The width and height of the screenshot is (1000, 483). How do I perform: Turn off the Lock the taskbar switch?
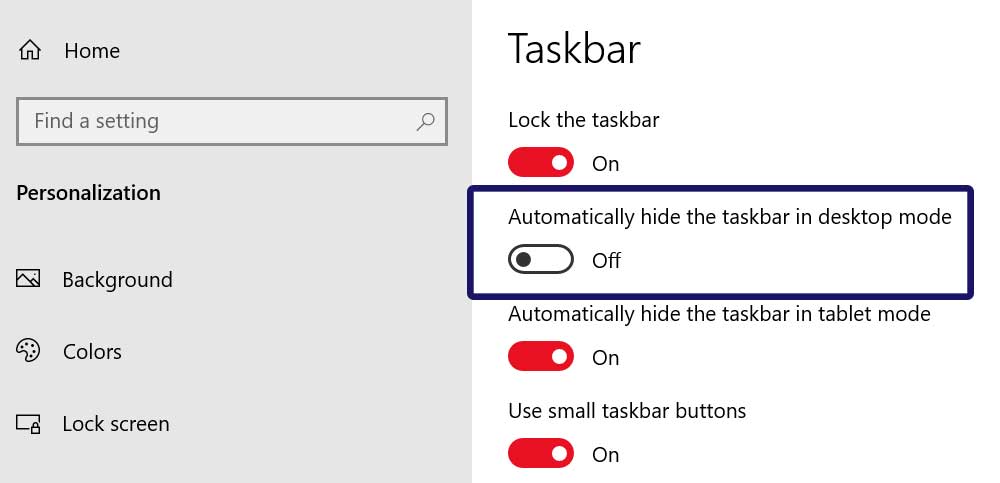click(541, 163)
